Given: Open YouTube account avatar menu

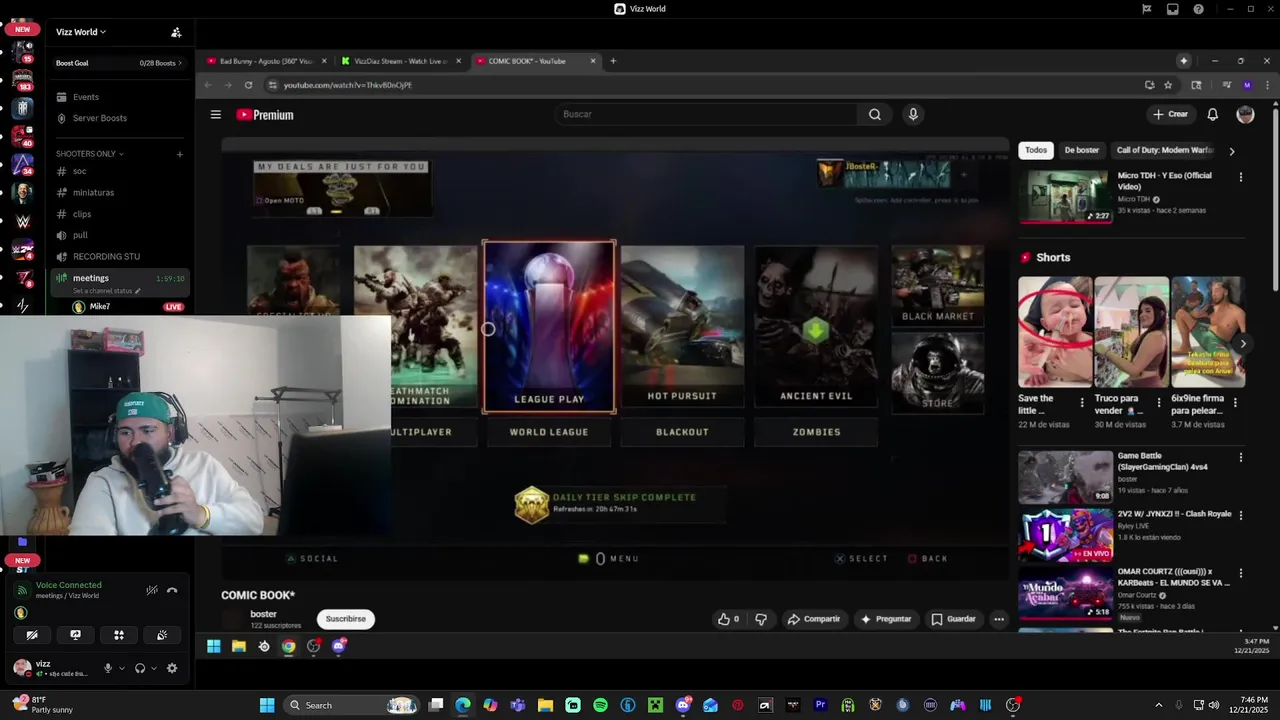Looking at the screenshot, I should 1245,114.
